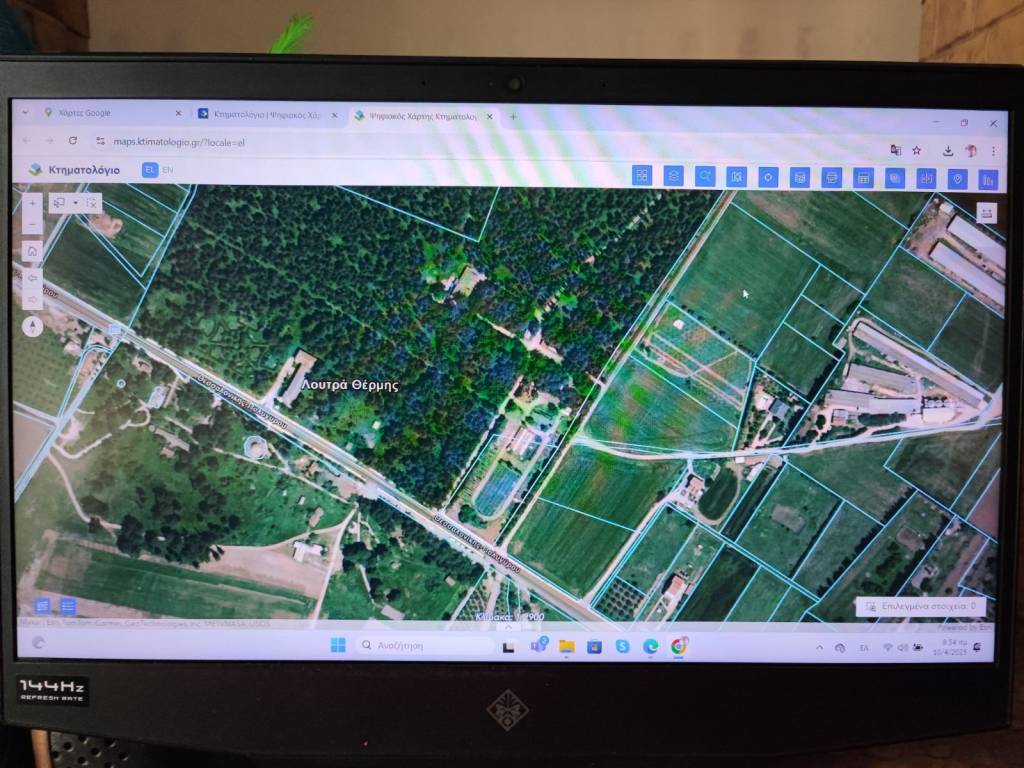Switch language to EN
This screenshot has width=1024, height=768.
[167, 170]
